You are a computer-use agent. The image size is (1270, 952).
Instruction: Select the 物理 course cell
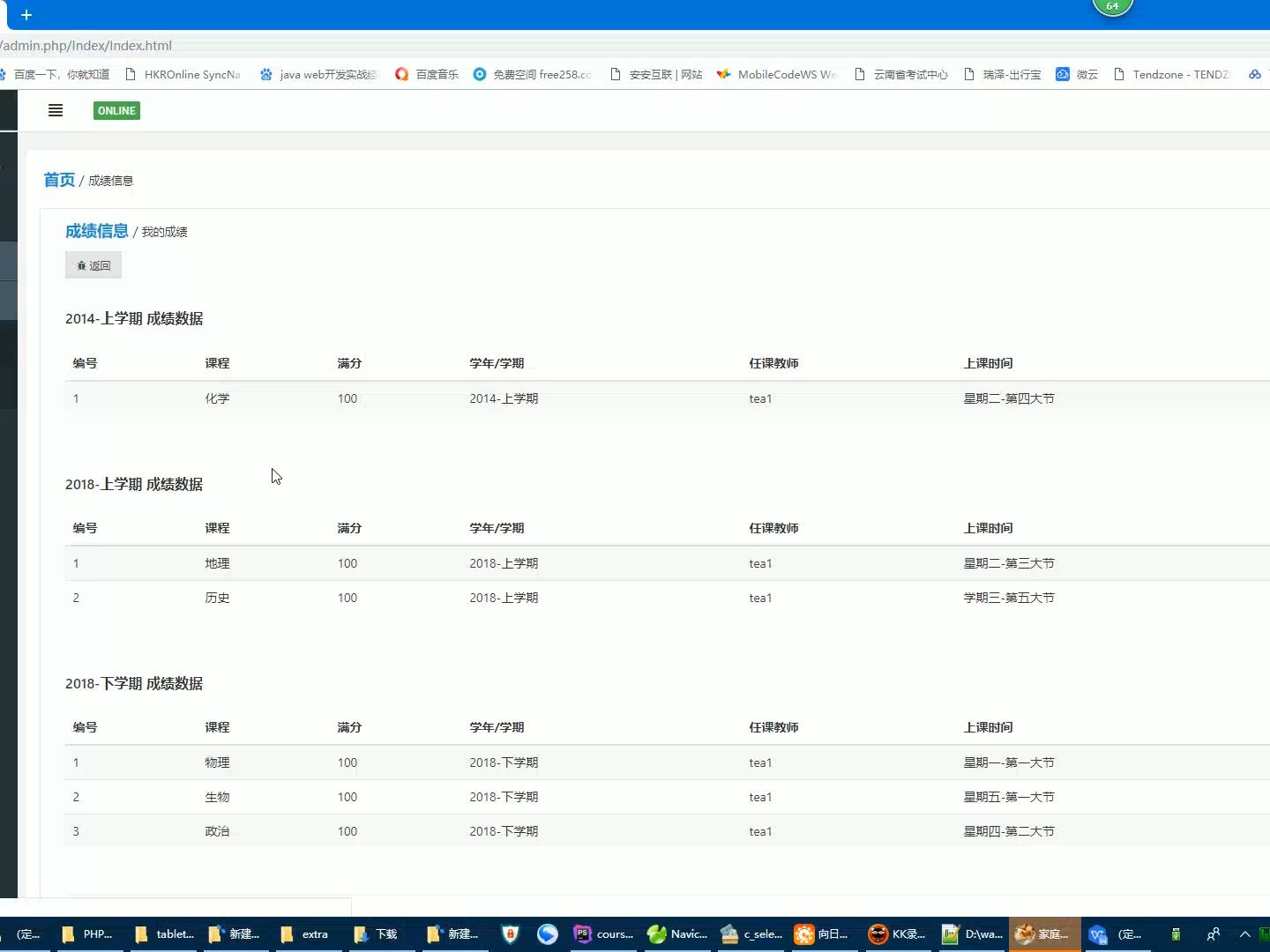tap(217, 762)
